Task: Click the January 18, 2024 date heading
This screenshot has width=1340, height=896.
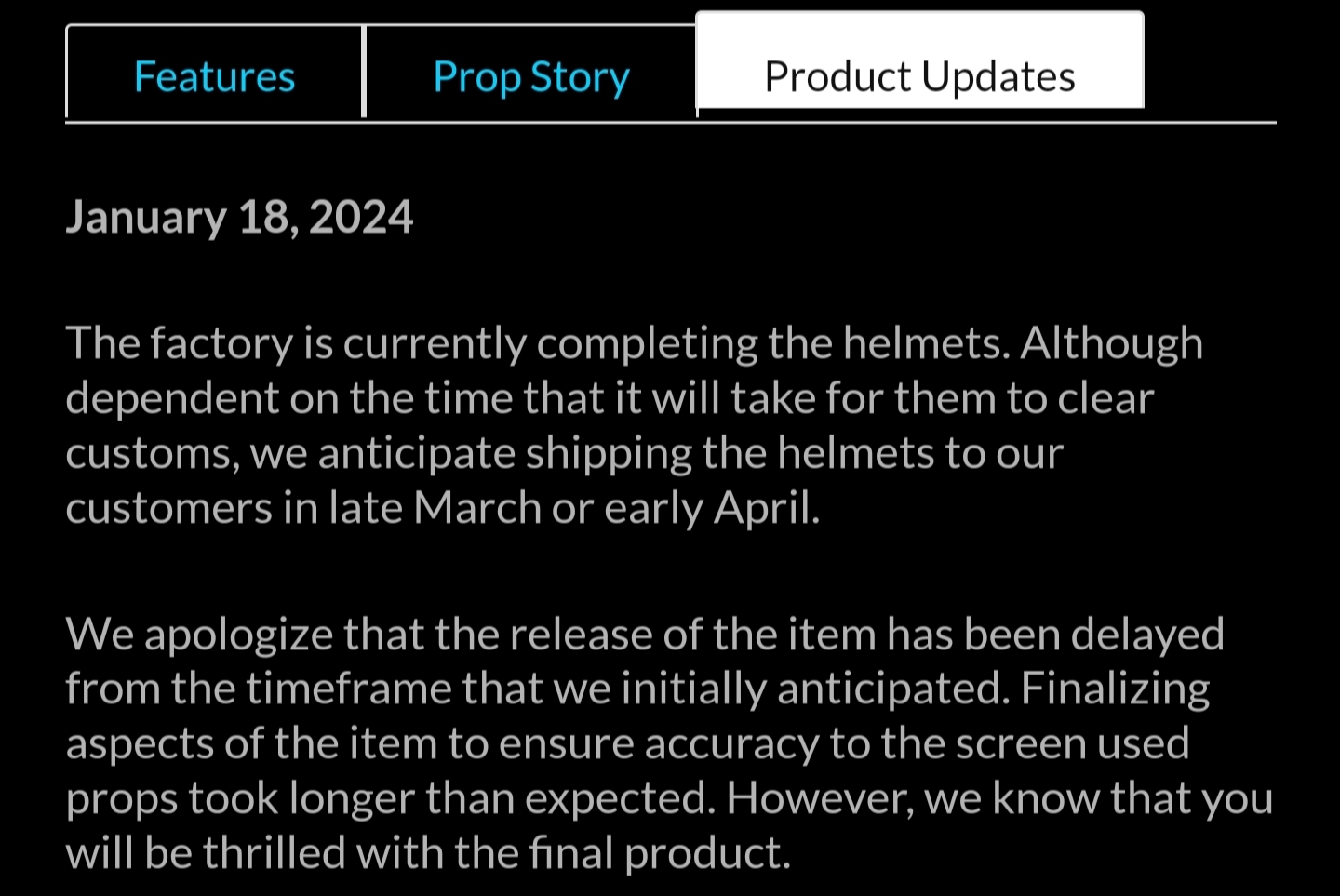Action: pyautogui.click(x=239, y=217)
